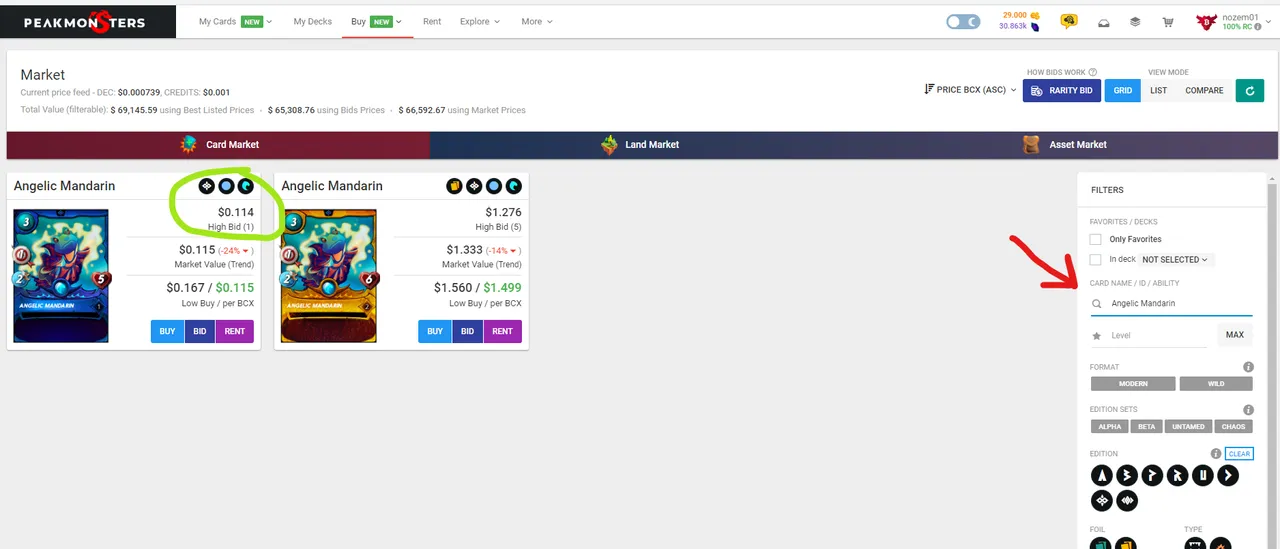Open the inbox tray icon

1103,21
